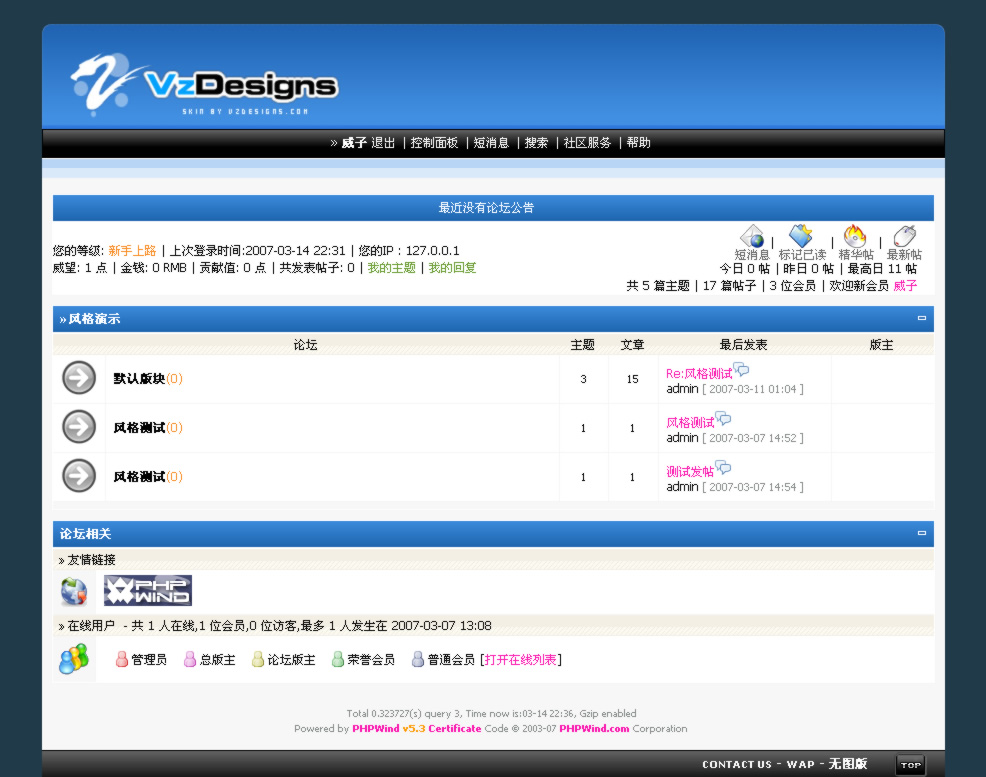Collapse the 论坛相关 section
Screen dimensions: 986x777
[x=922, y=533]
